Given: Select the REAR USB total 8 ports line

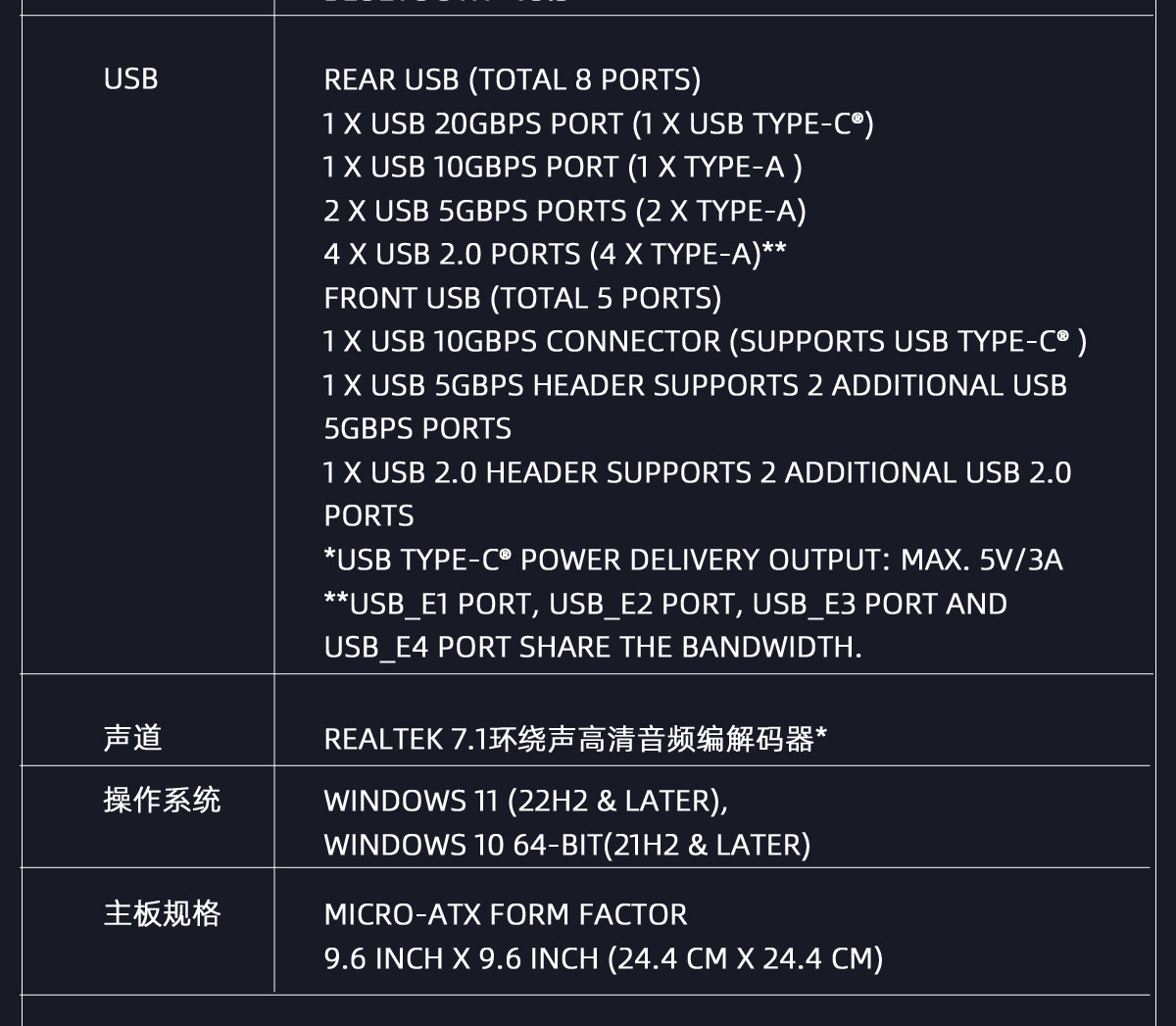Looking at the screenshot, I should (512, 79).
